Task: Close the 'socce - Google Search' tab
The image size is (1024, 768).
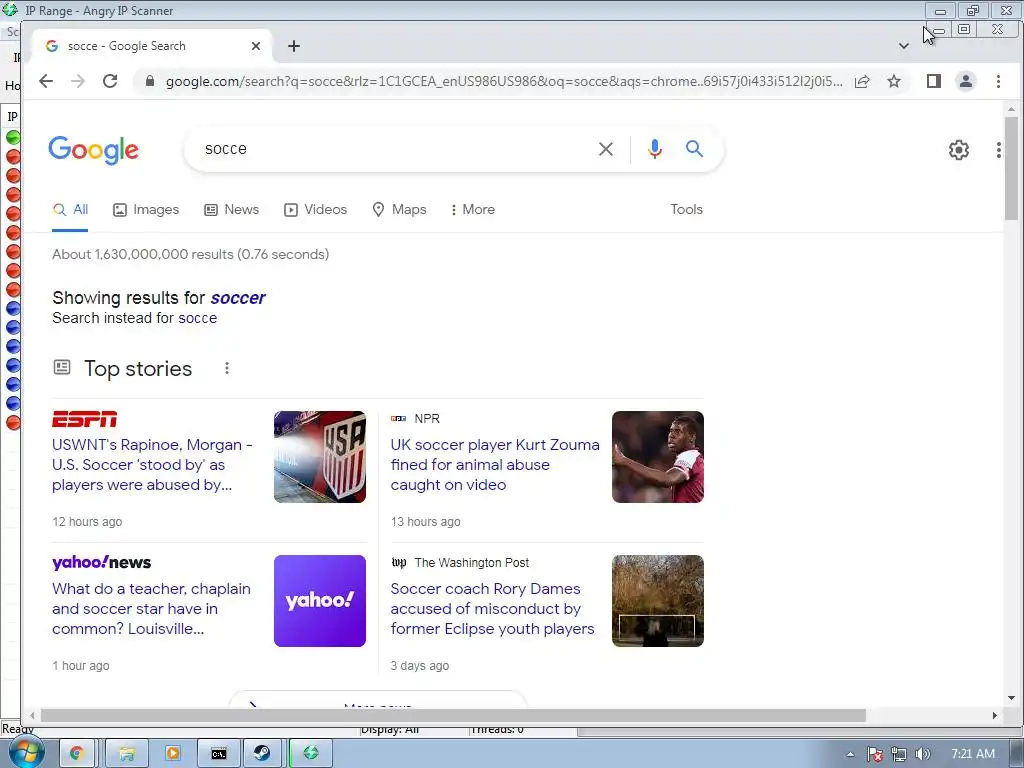Action: coord(256,46)
